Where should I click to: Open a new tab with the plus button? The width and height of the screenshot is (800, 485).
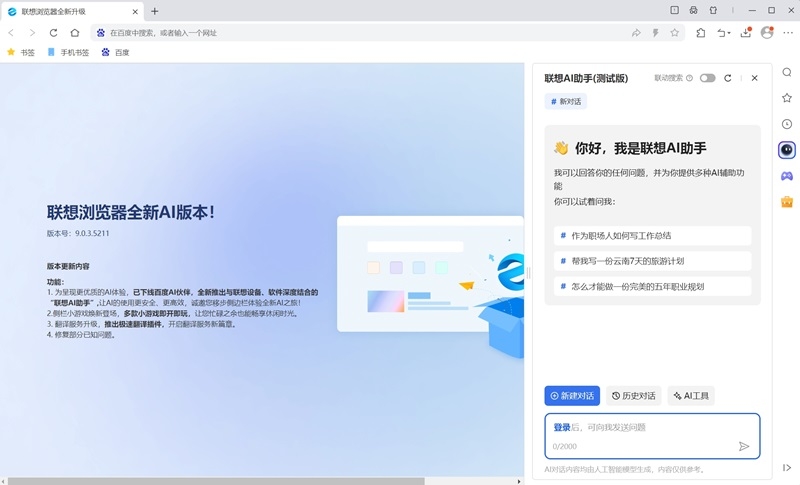(155, 11)
